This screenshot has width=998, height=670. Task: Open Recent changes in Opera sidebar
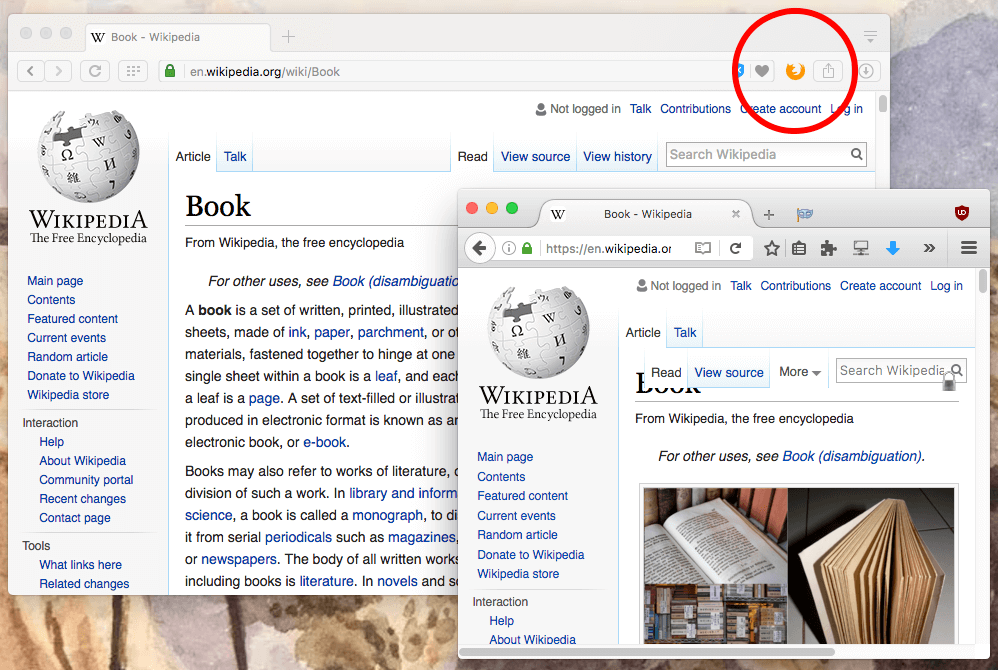[82, 499]
